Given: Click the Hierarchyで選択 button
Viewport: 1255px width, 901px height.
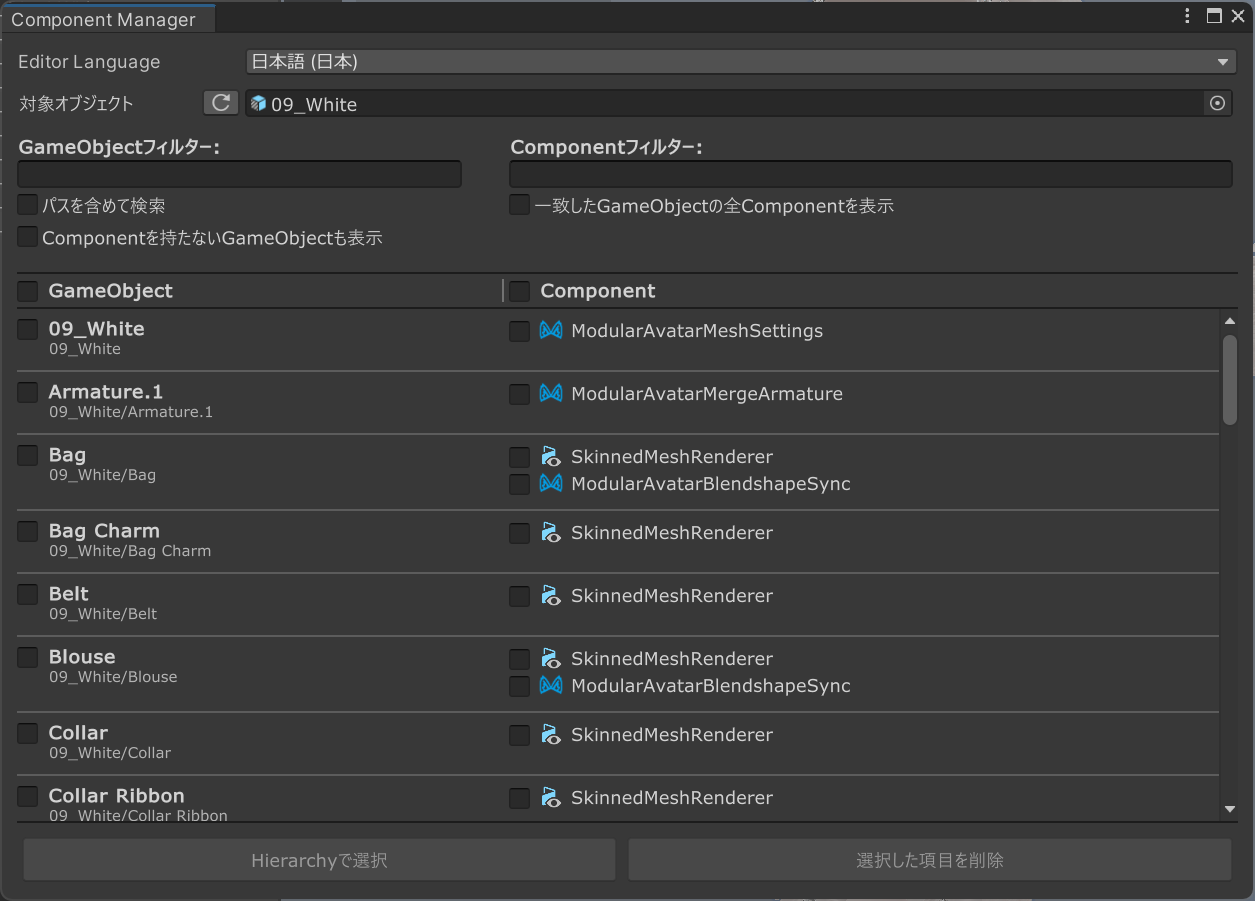Looking at the screenshot, I should tap(319, 860).
